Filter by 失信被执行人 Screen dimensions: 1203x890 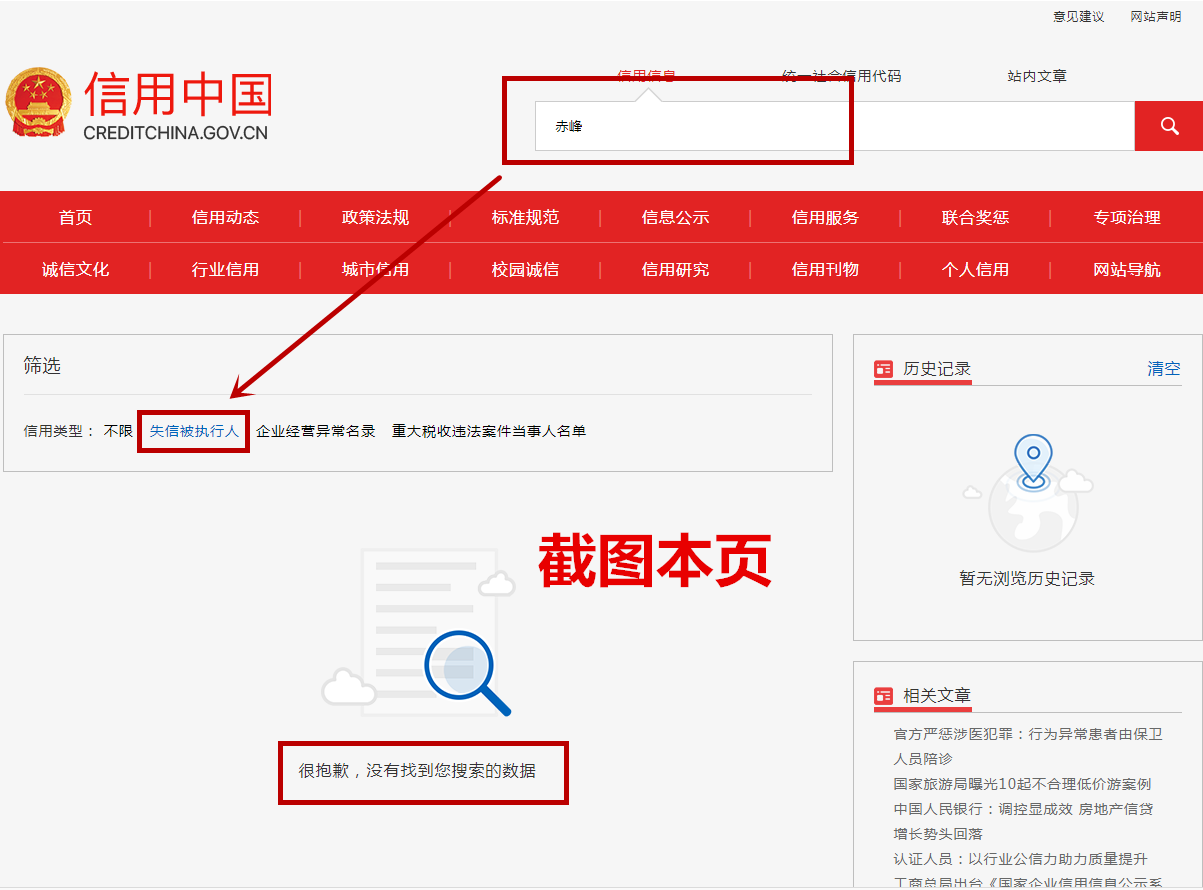(194, 431)
